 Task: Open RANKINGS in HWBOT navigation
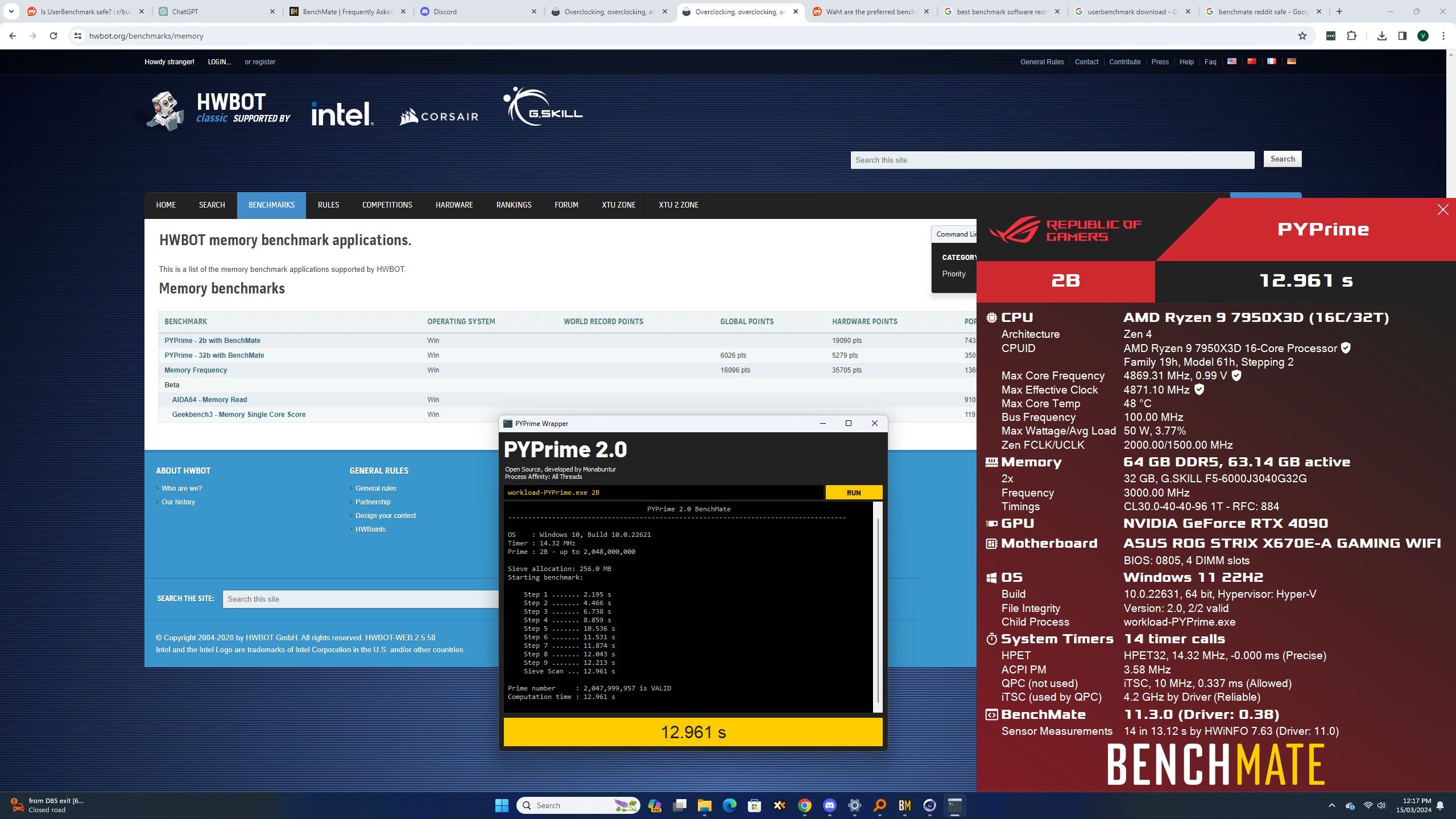click(x=514, y=205)
